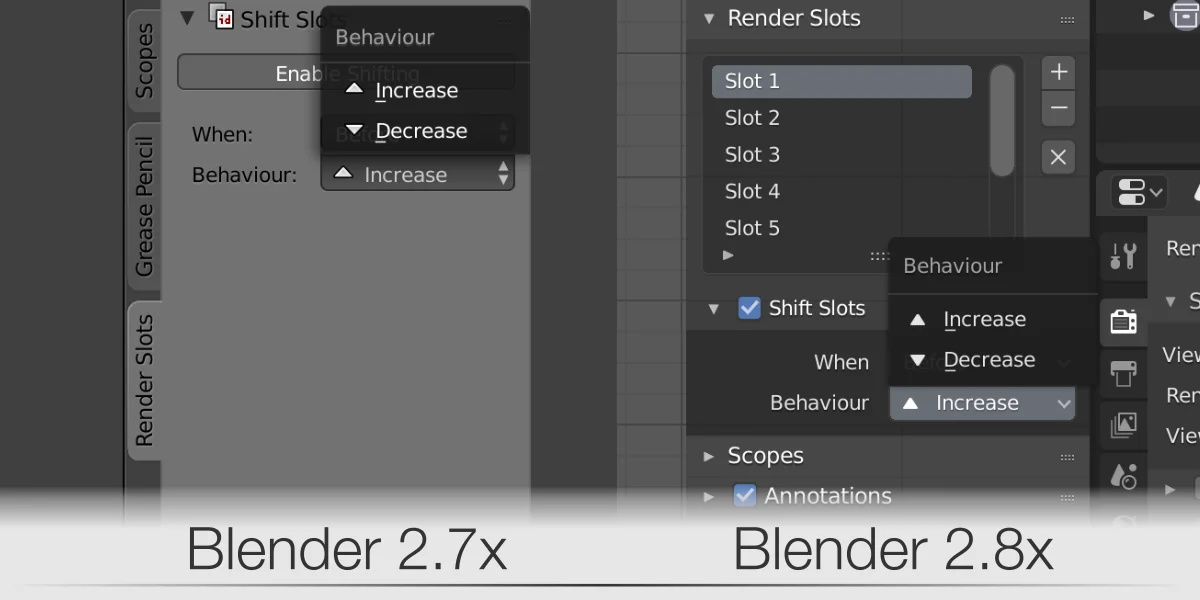Open the Behaviour dropdown showing Increase
Image resolution: width=1200 pixels, height=600 pixels.
[x=981, y=403]
